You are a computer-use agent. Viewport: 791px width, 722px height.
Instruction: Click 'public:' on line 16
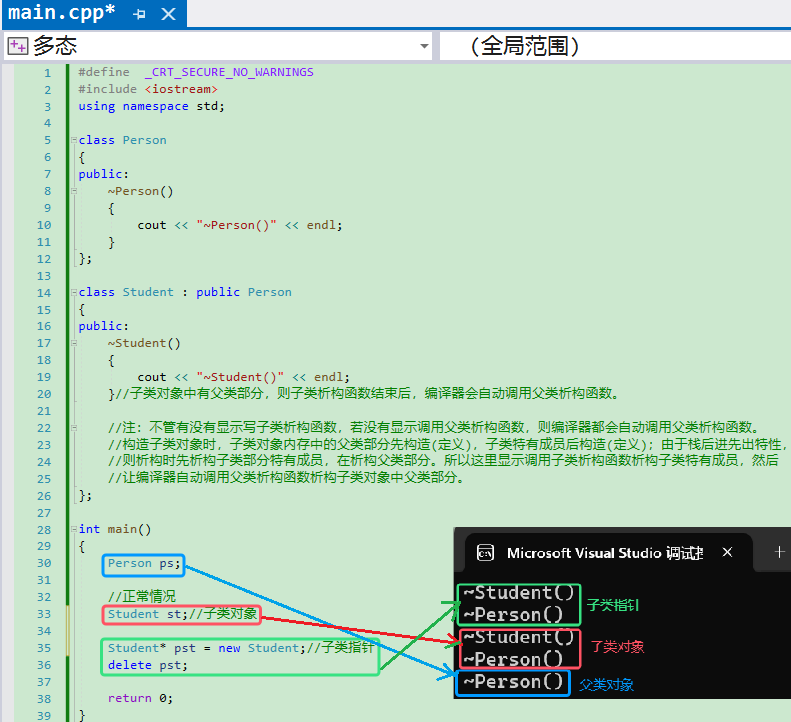pos(103,326)
